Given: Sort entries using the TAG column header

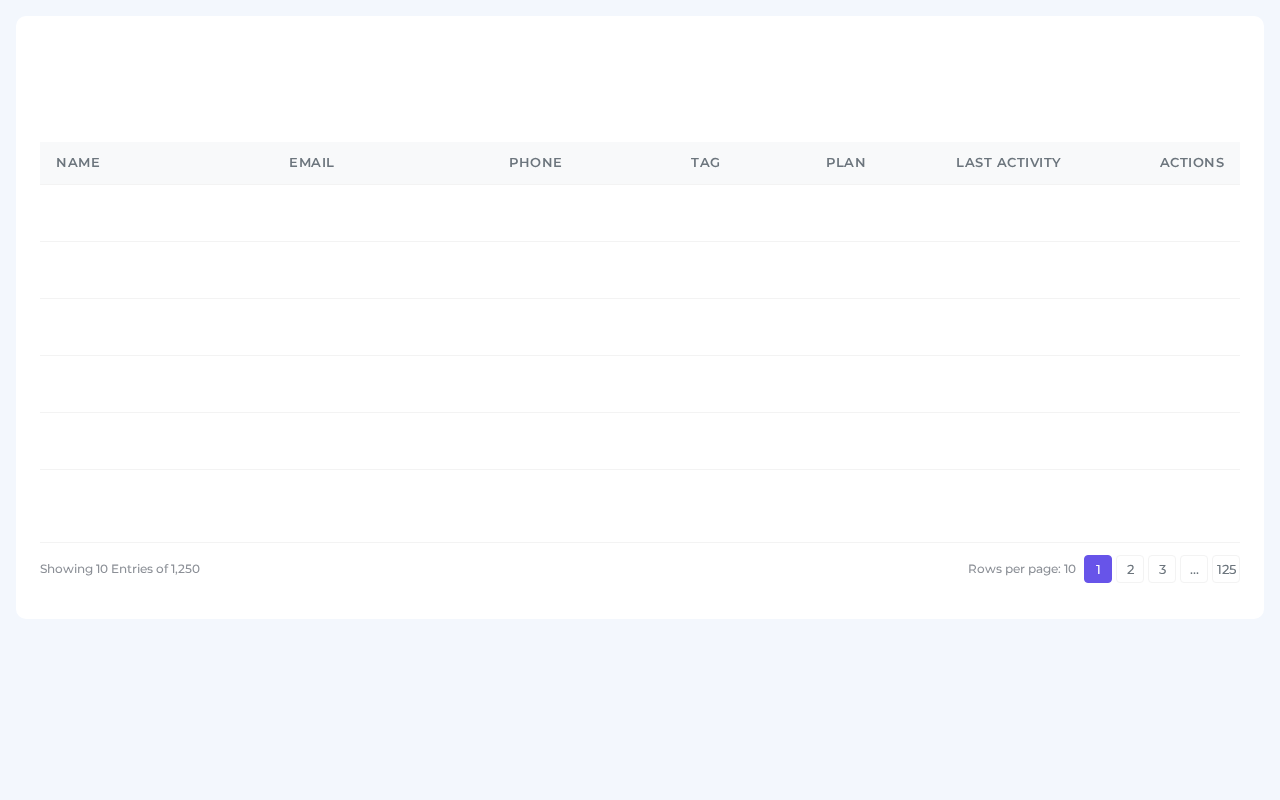Looking at the screenshot, I should click(x=705, y=162).
